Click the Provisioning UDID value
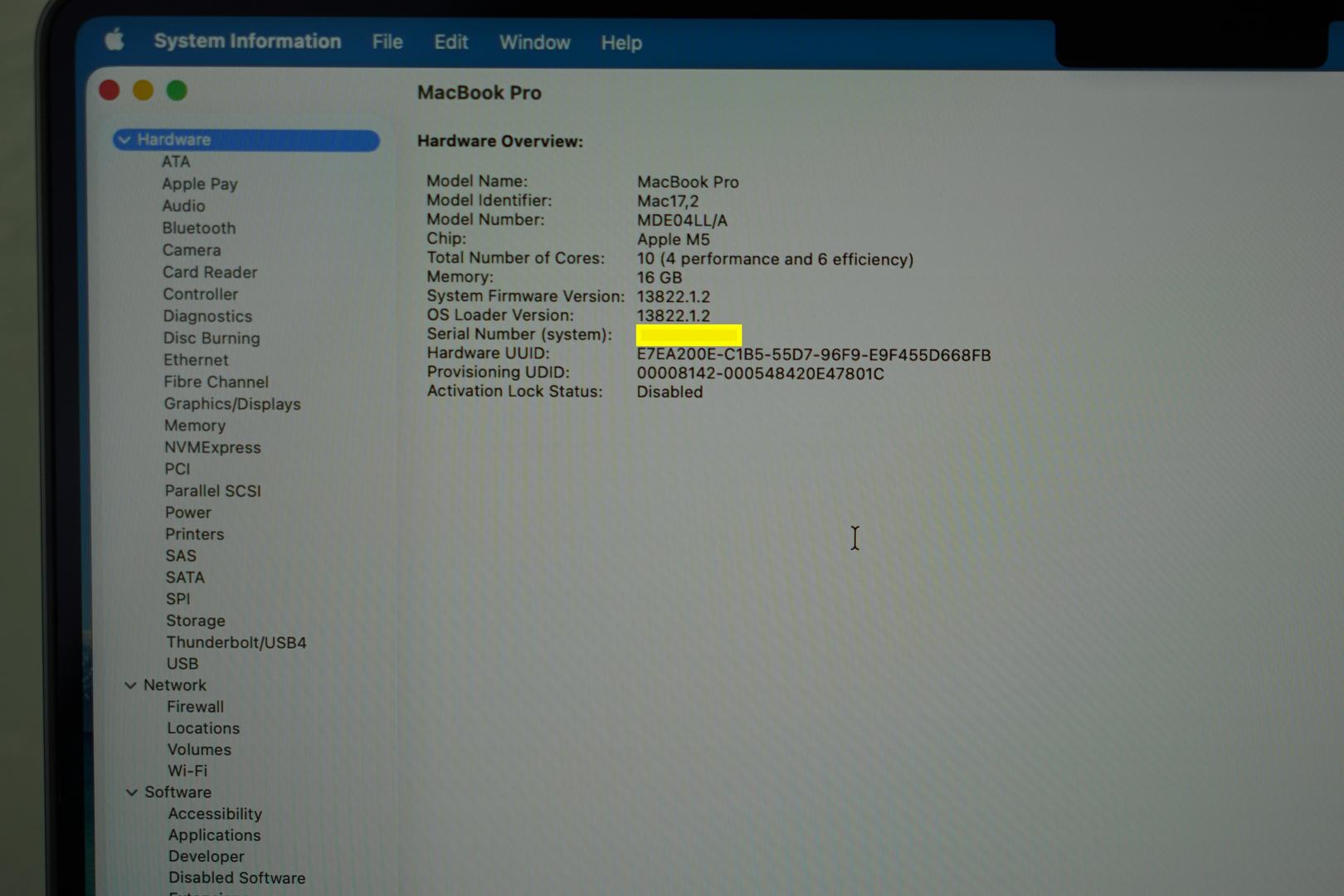This screenshot has width=1344, height=896. pos(761,374)
